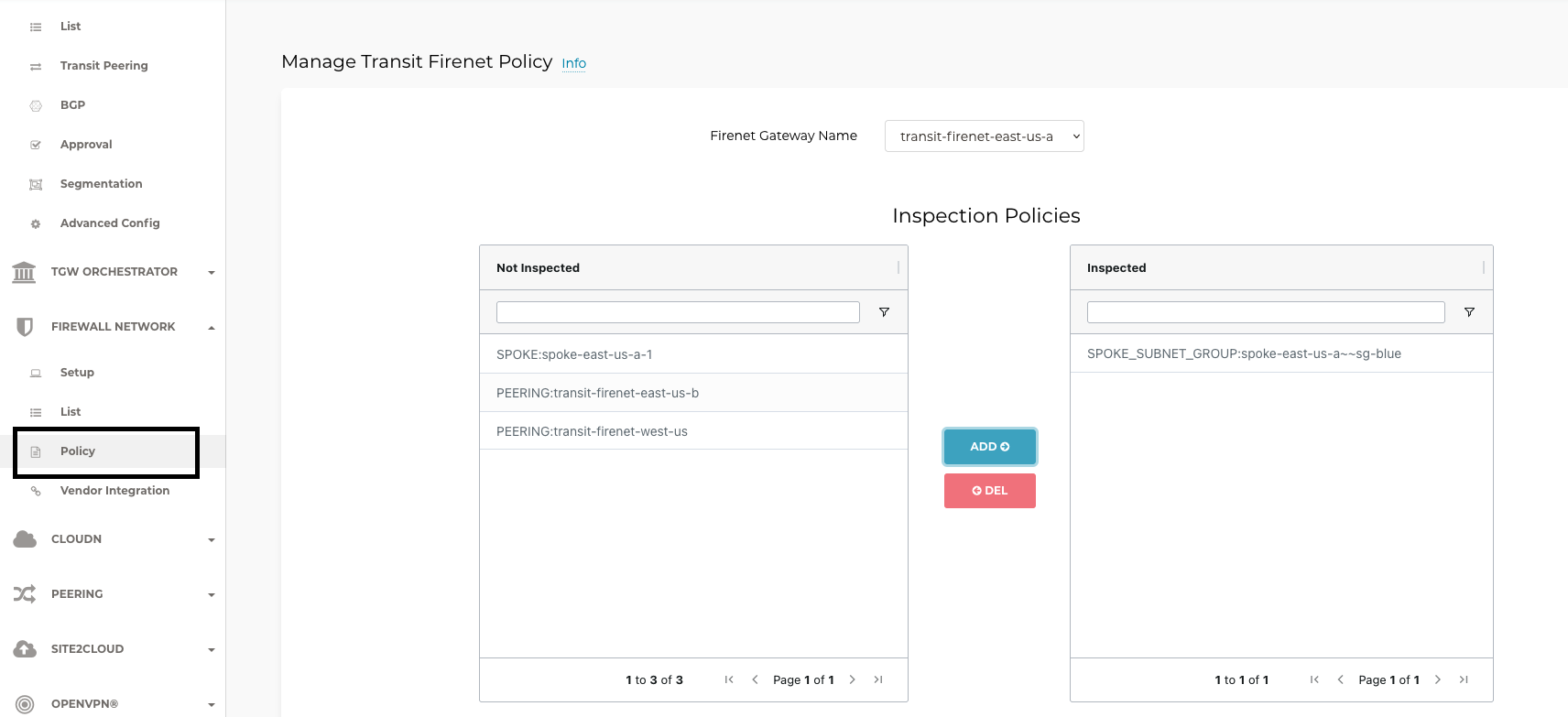The height and width of the screenshot is (717, 1568).
Task: Click the TGW Orchestrator building icon
Action: (24, 272)
